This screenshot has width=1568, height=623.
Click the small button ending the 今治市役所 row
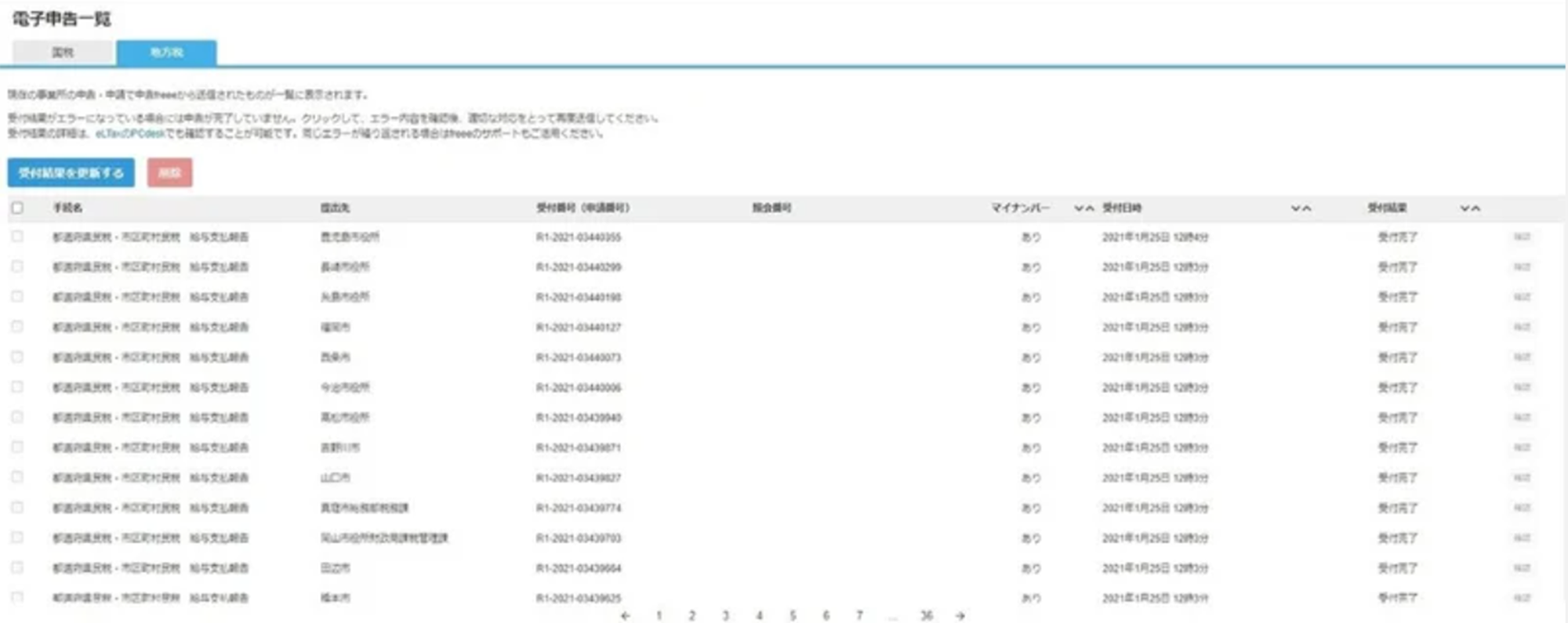[x=1522, y=387]
